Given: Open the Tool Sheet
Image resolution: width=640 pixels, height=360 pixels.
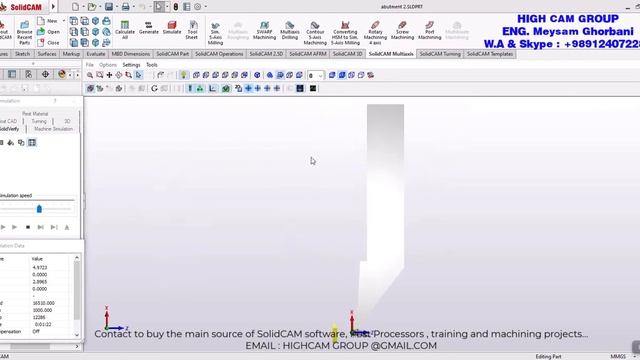Looking at the screenshot, I should (192, 31).
